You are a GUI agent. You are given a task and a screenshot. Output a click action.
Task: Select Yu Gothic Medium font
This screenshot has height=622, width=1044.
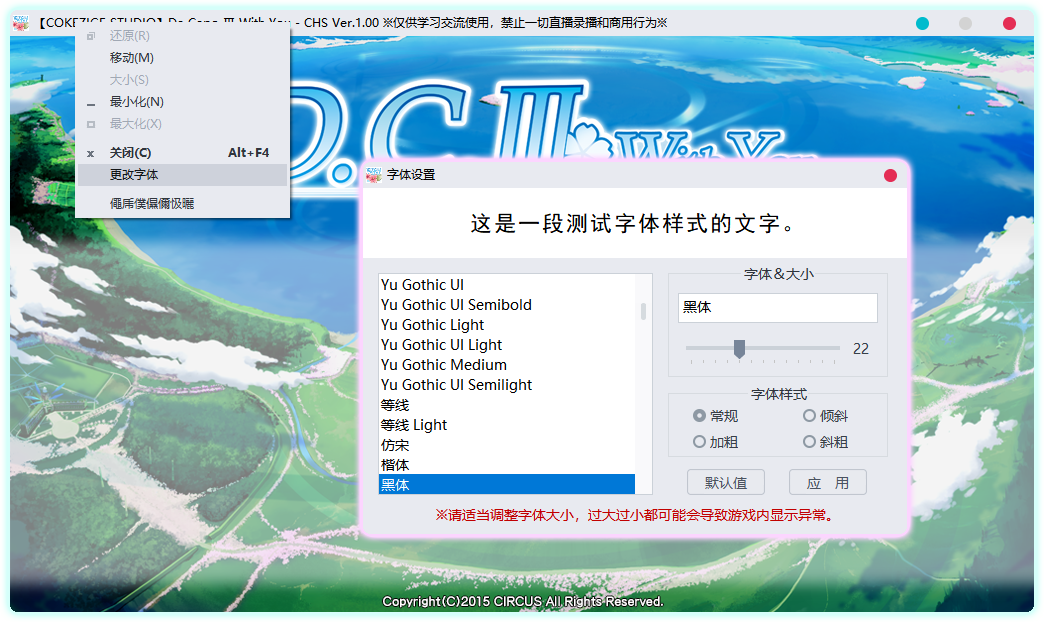point(506,365)
